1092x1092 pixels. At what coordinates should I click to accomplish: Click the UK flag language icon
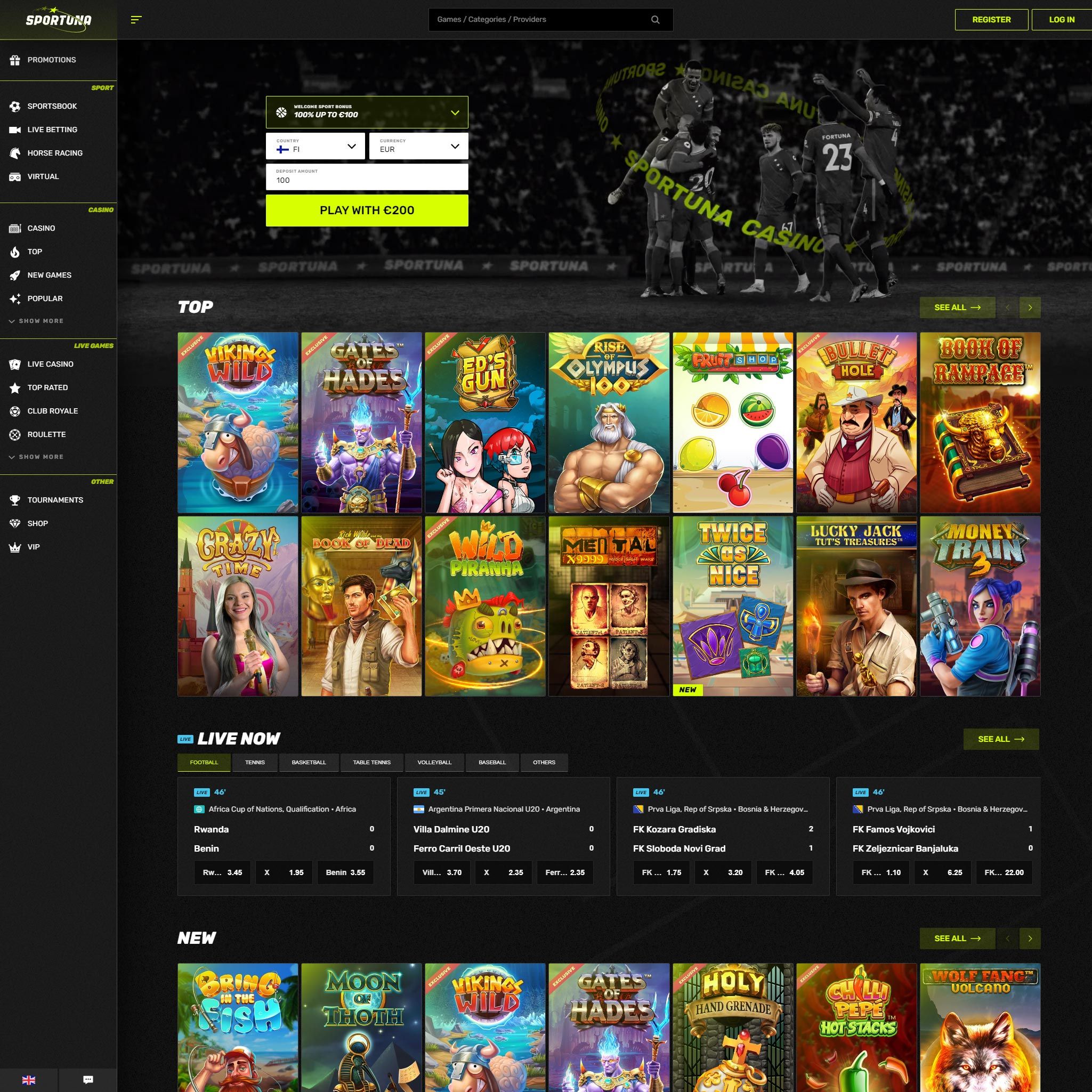point(28,1080)
